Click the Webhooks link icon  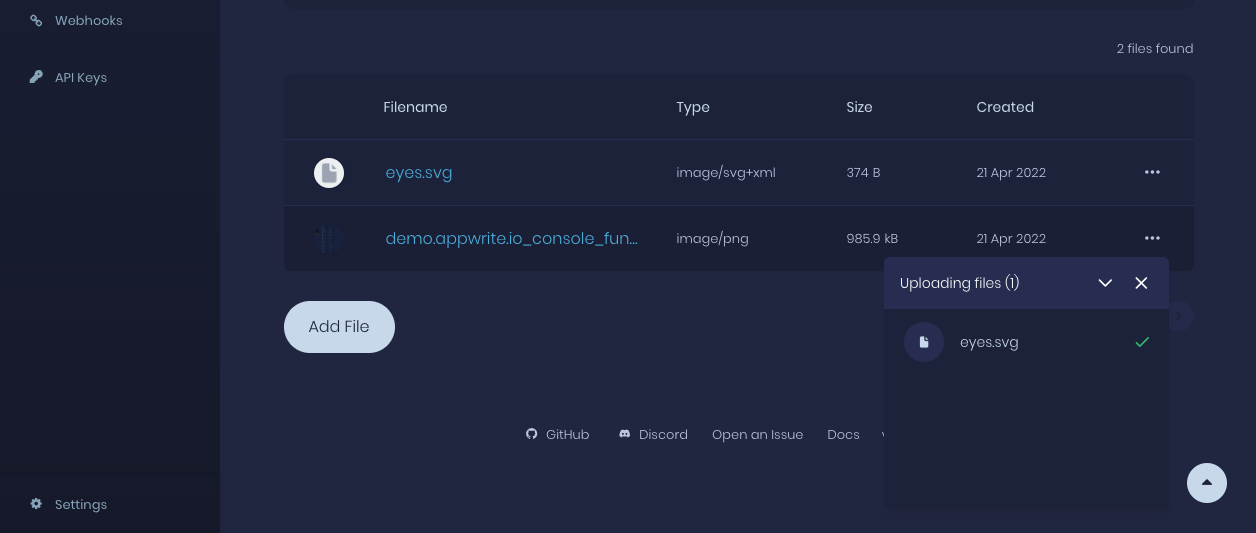(x=36, y=20)
